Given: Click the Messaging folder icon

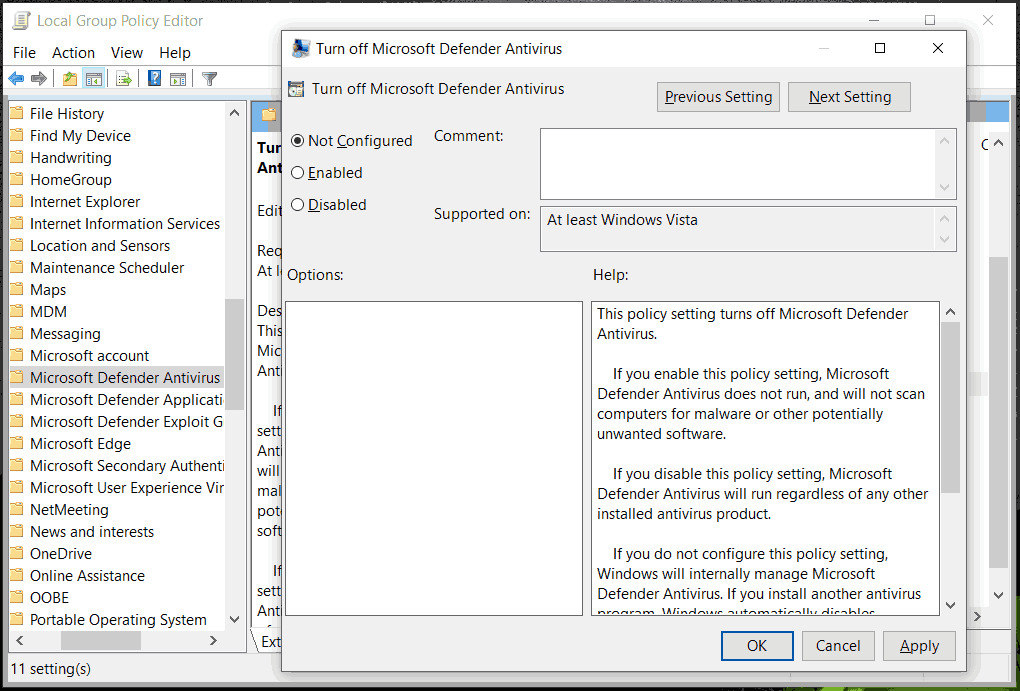Looking at the screenshot, I should click(x=17, y=334).
